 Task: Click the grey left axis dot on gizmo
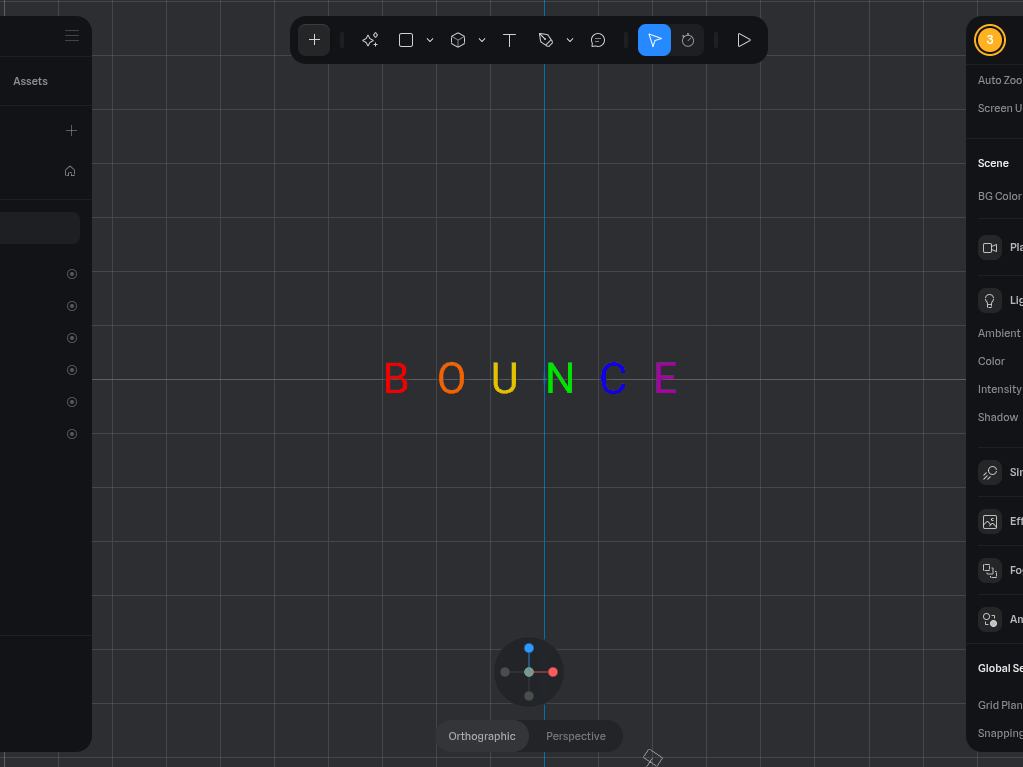(x=505, y=672)
